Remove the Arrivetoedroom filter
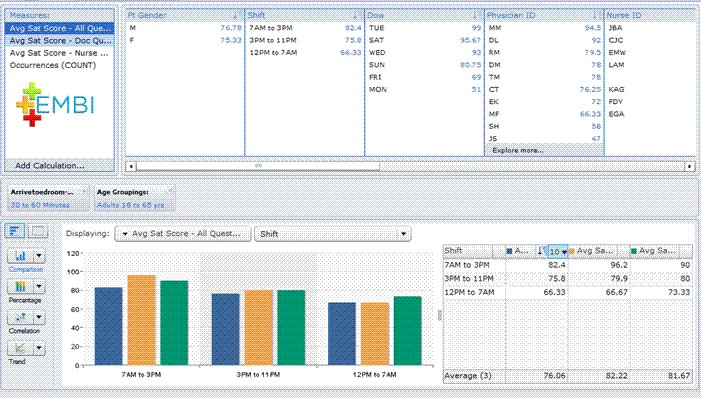Viewport: 701px width, 398px height. (x=84, y=191)
